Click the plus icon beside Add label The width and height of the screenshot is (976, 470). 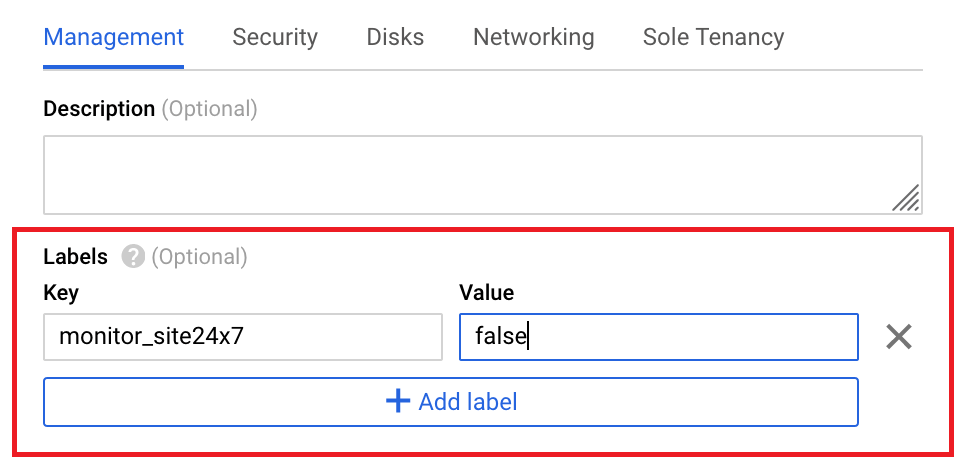click(x=398, y=402)
